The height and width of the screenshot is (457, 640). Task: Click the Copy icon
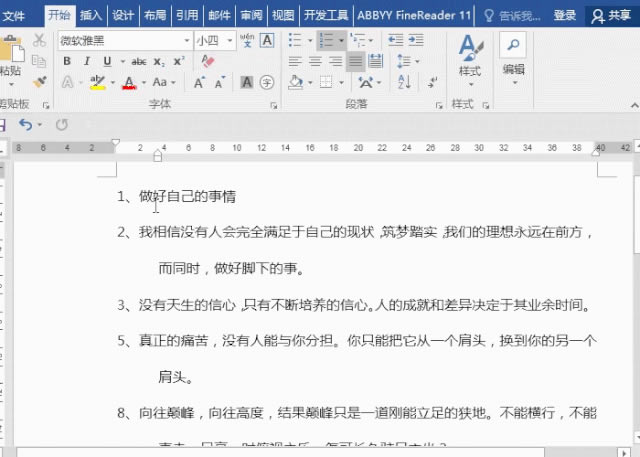tap(39, 61)
